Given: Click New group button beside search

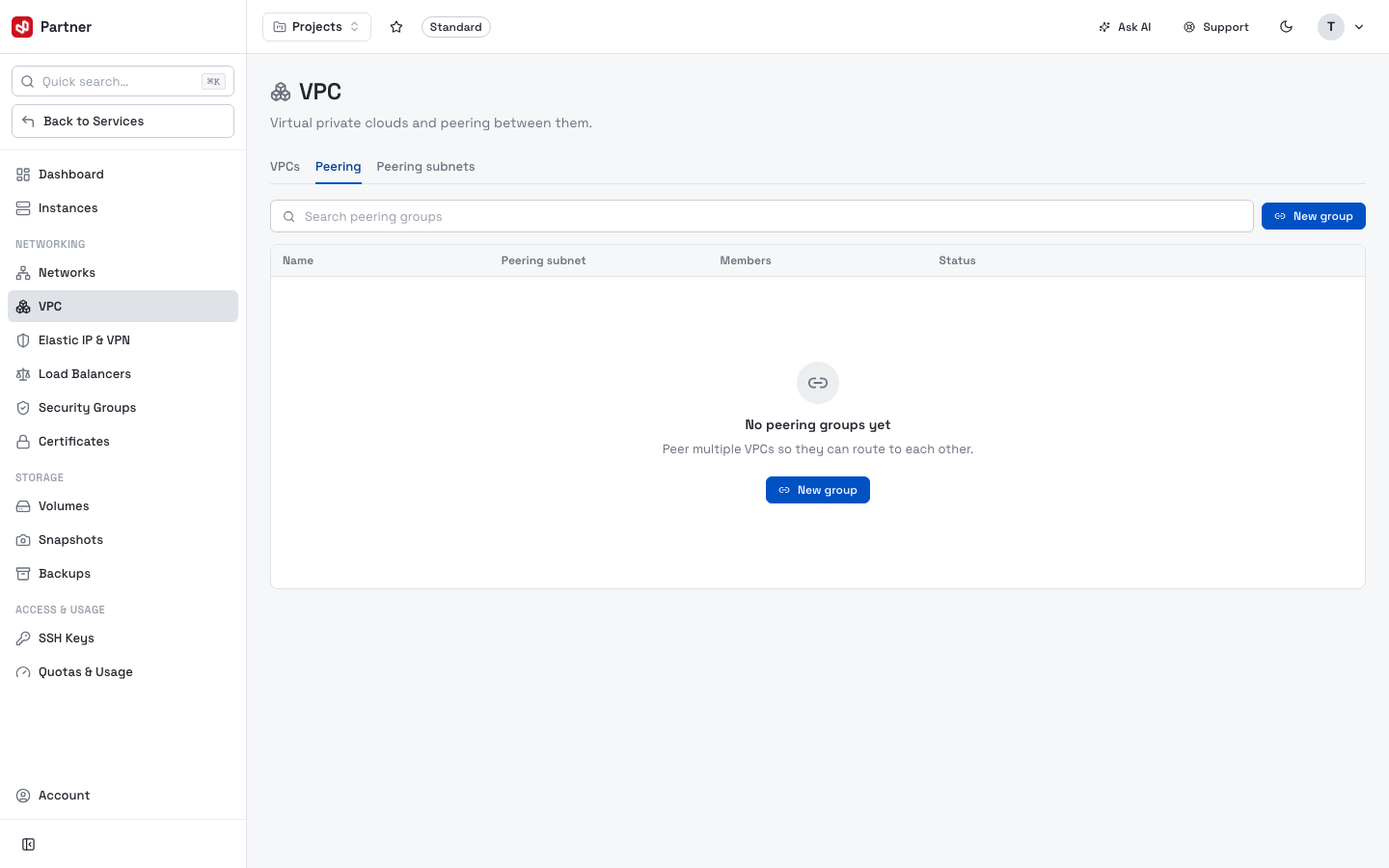Looking at the screenshot, I should (1314, 216).
